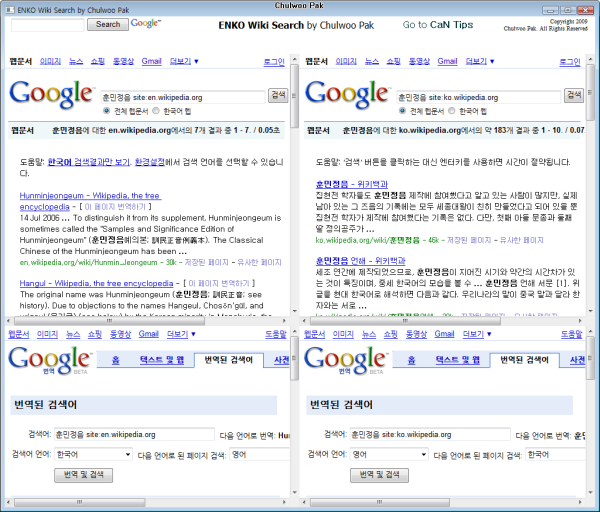Image resolution: width=600 pixels, height=512 pixels.
Task: Click 도움말 link in bottom-left pane
Action: pyautogui.click(x=276, y=334)
